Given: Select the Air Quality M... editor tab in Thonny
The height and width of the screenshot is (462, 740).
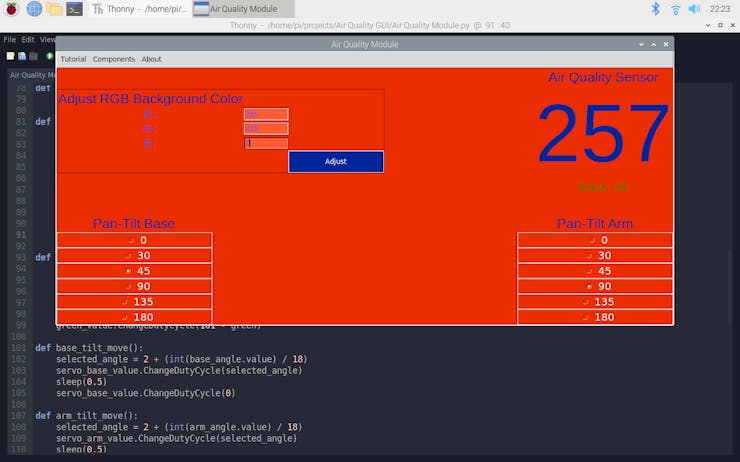Looking at the screenshot, I should [32, 75].
